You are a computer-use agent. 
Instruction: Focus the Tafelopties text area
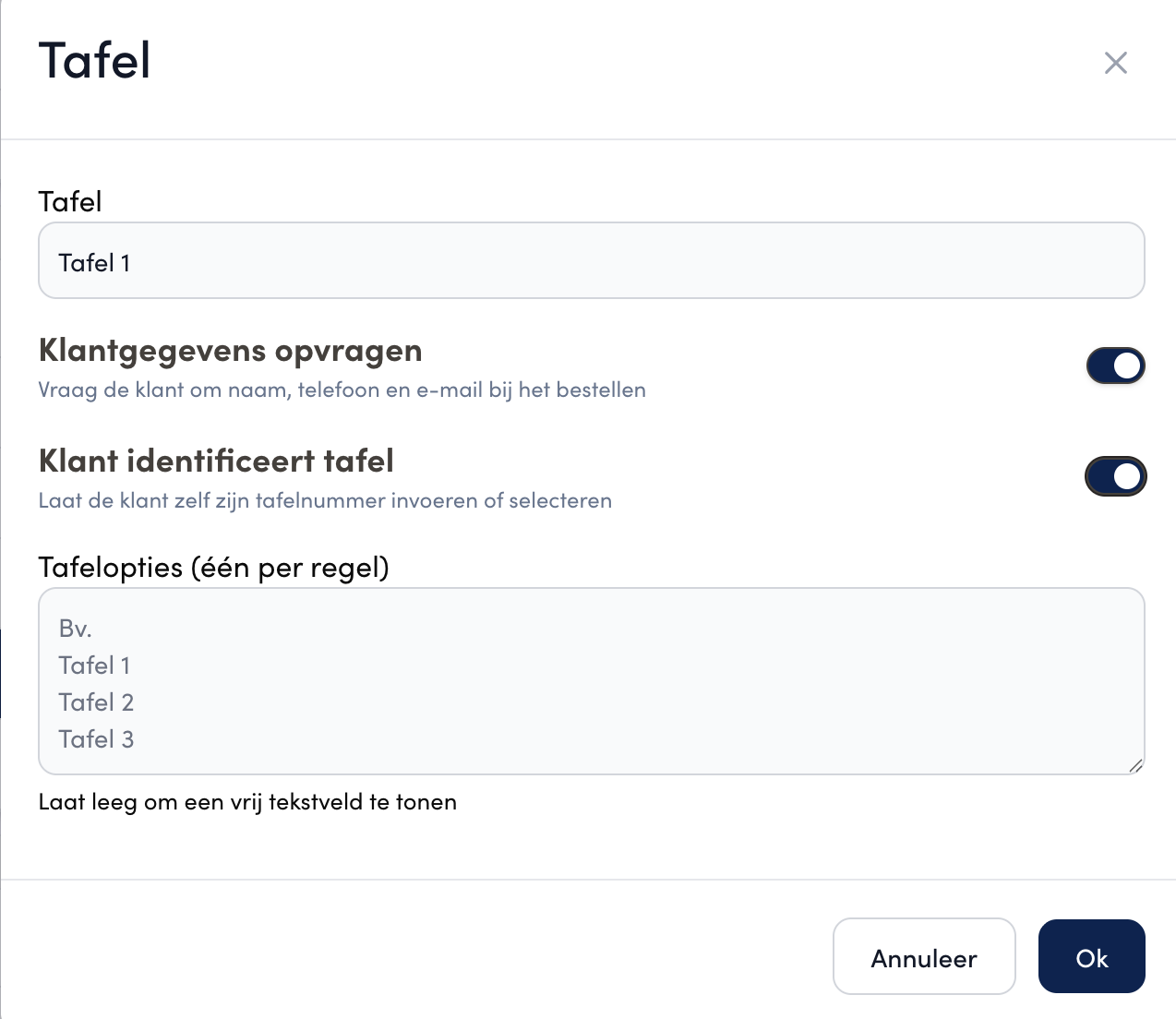592,681
